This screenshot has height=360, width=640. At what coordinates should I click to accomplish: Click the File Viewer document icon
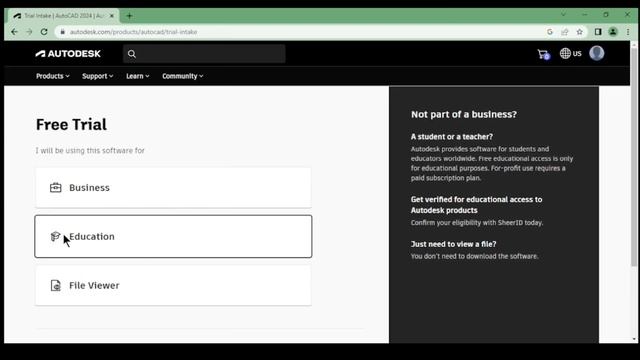56,285
